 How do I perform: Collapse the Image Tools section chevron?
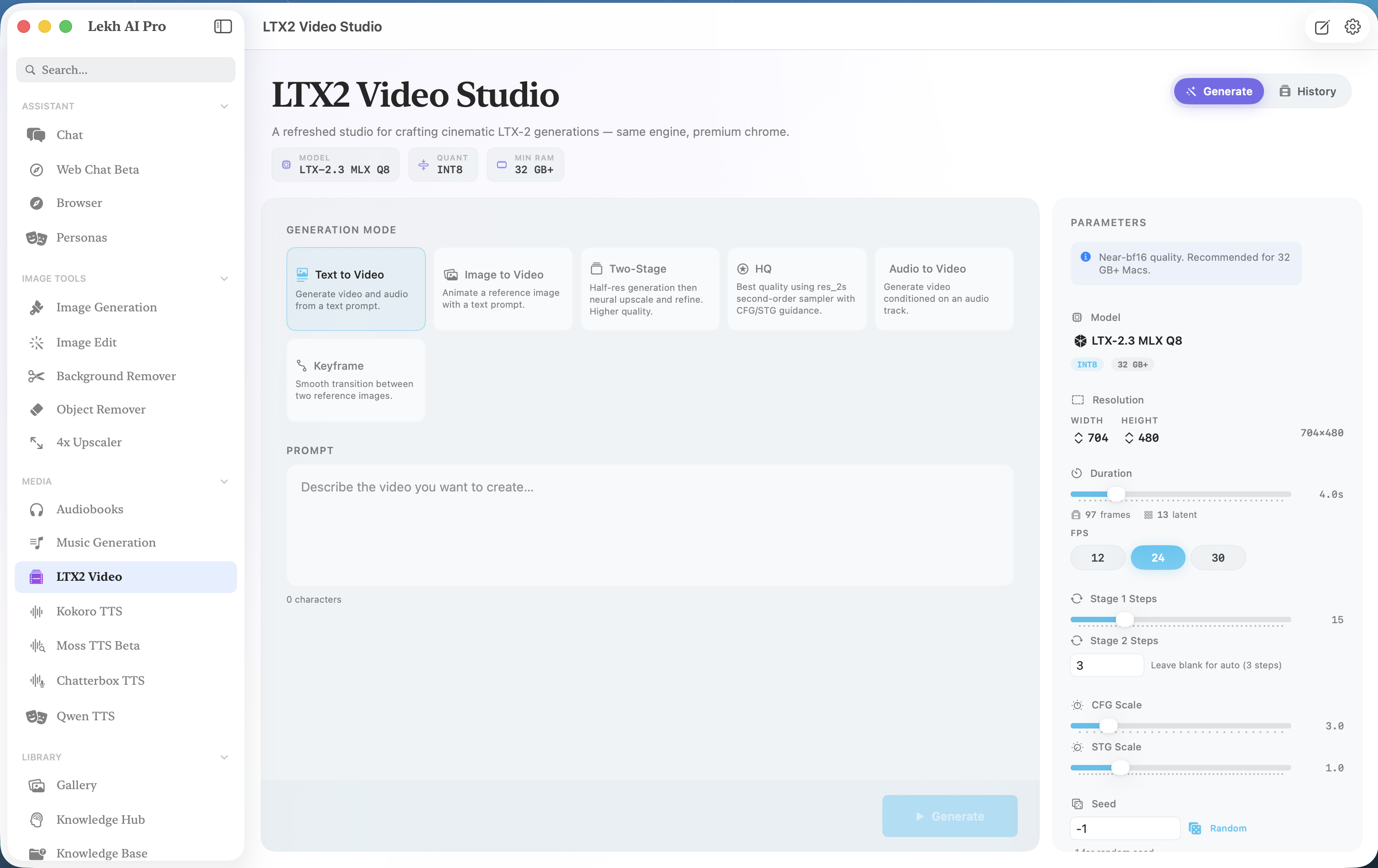[224, 279]
